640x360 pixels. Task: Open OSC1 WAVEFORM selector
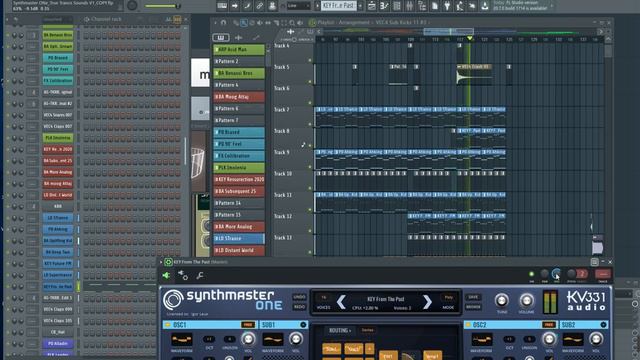tap(182, 339)
